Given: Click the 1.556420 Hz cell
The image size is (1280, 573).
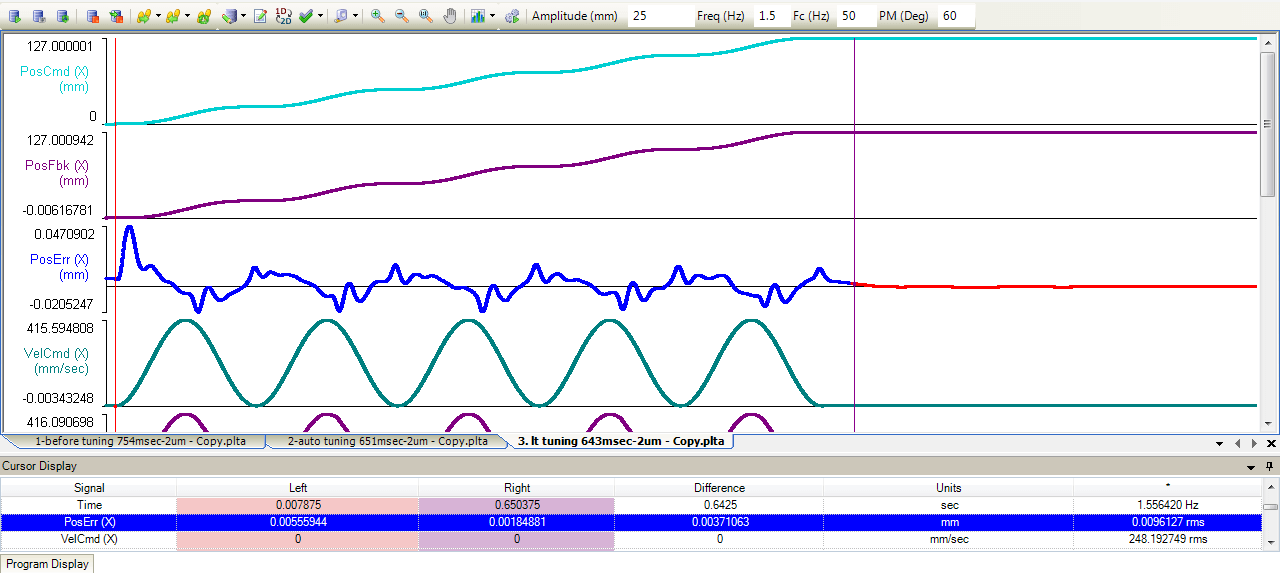Looking at the screenshot, I should [1167, 505].
